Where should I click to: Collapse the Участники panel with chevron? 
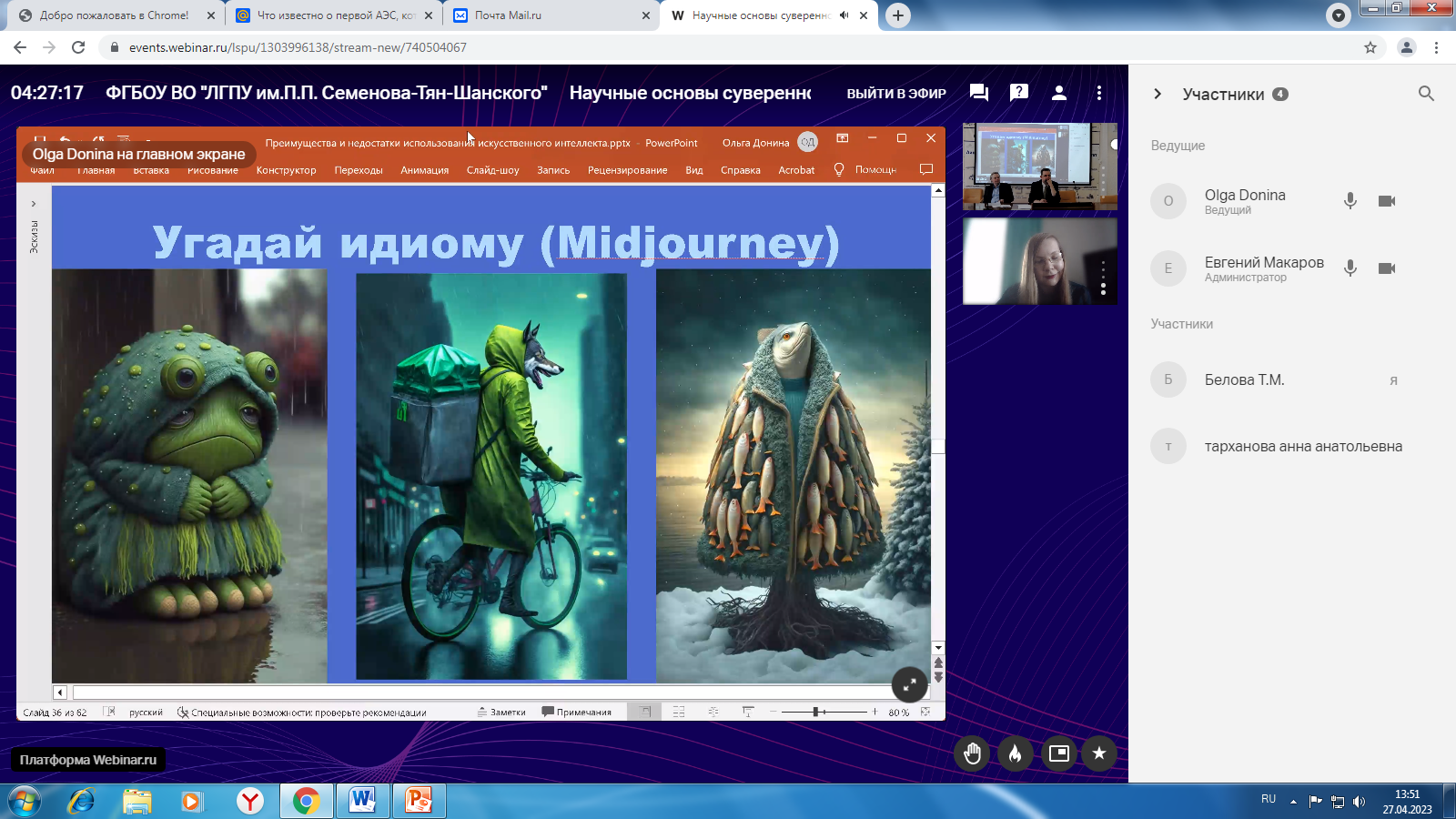(x=1158, y=94)
